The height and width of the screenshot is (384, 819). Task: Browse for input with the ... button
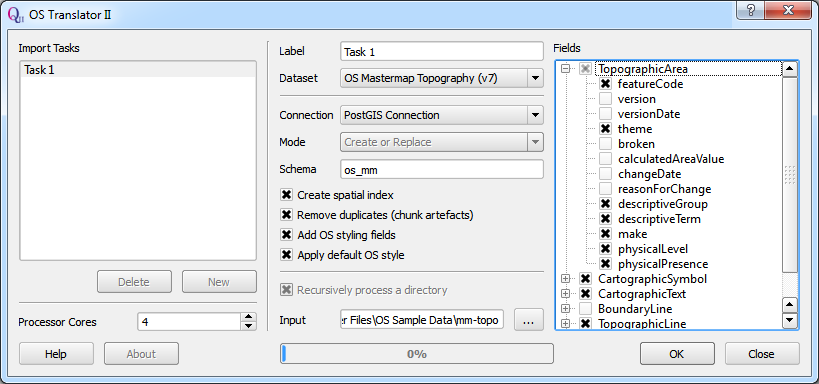pyautogui.click(x=529, y=319)
